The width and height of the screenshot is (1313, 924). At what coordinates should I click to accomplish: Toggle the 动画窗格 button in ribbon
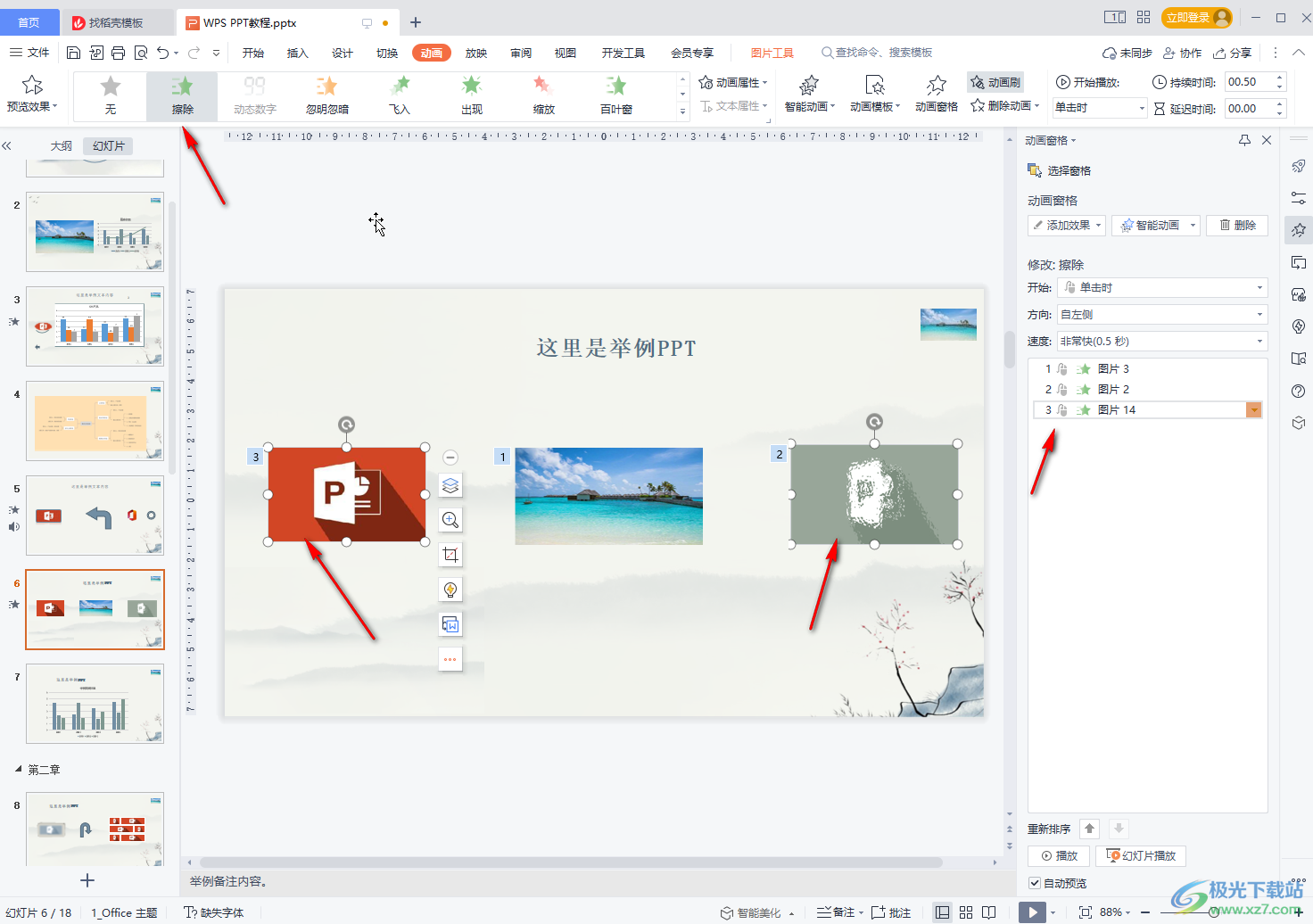click(936, 95)
